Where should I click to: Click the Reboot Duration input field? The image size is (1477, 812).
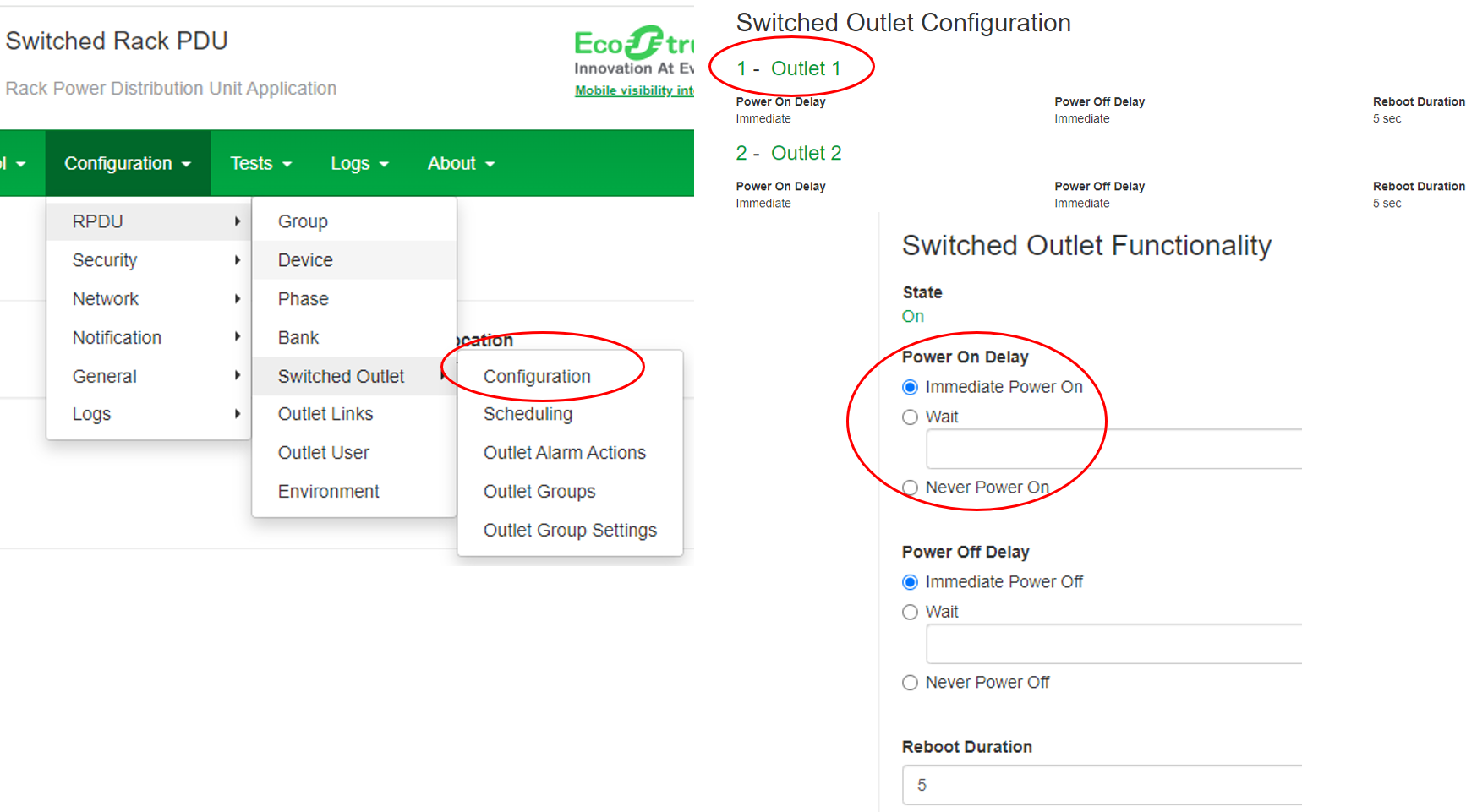click(x=1102, y=785)
